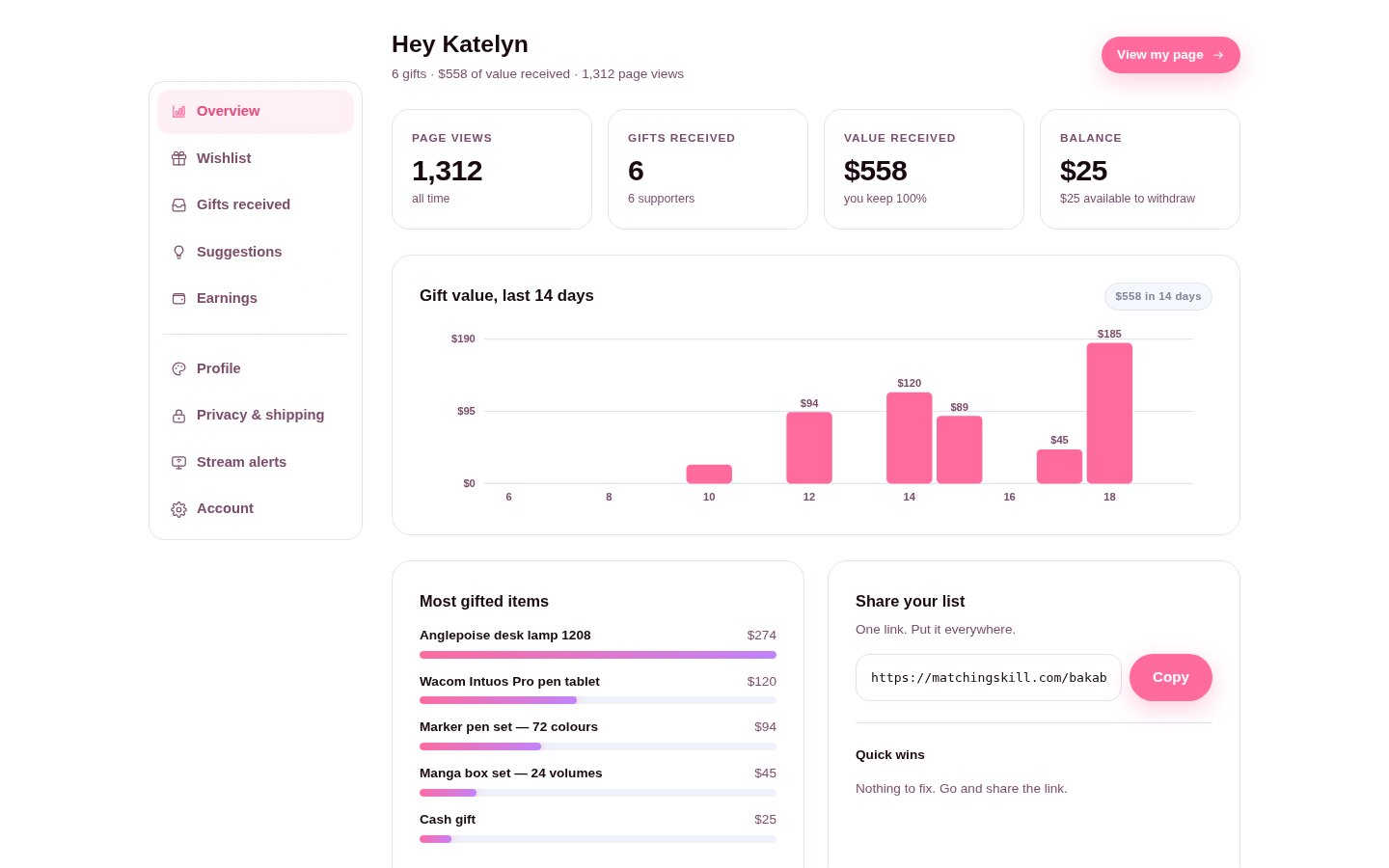Copy the share link
The width and height of the screenshot is (1389, 868).
[1170, 677]
